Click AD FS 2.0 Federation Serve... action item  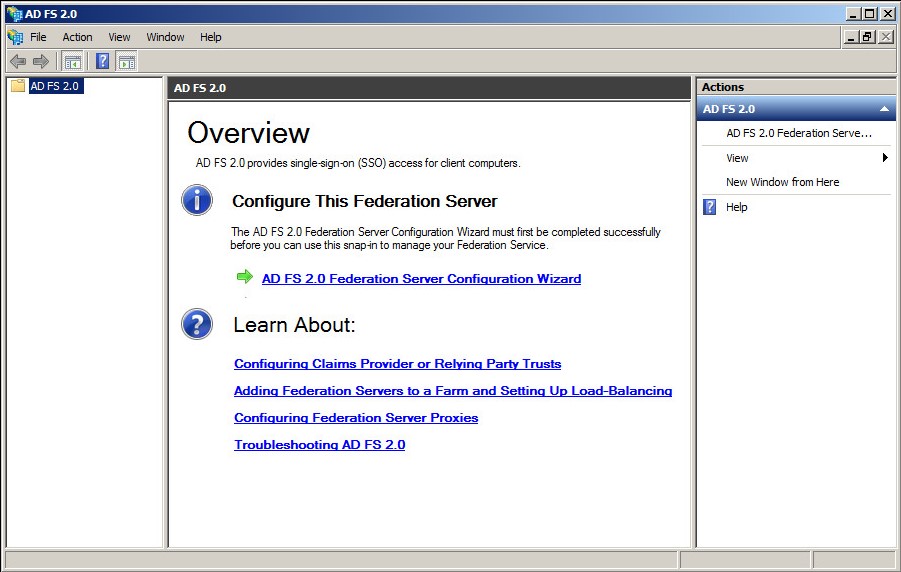click(799, 133)
